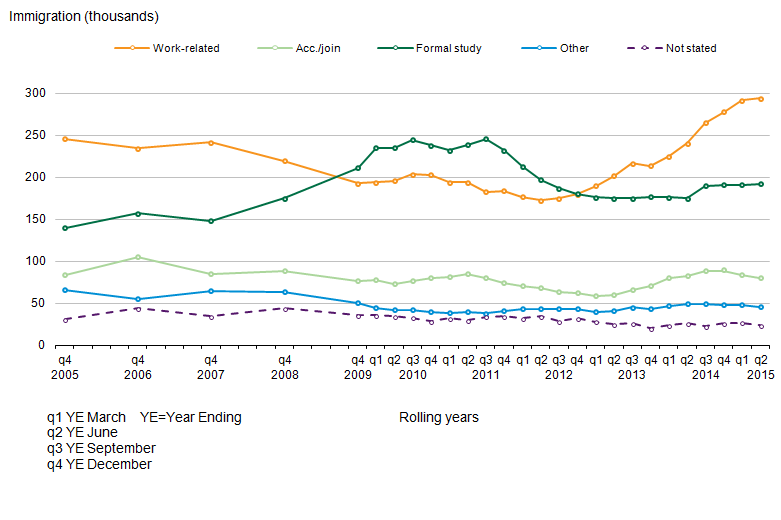
Task: Select the Other legend label
Action: click(x=574, y=48)
